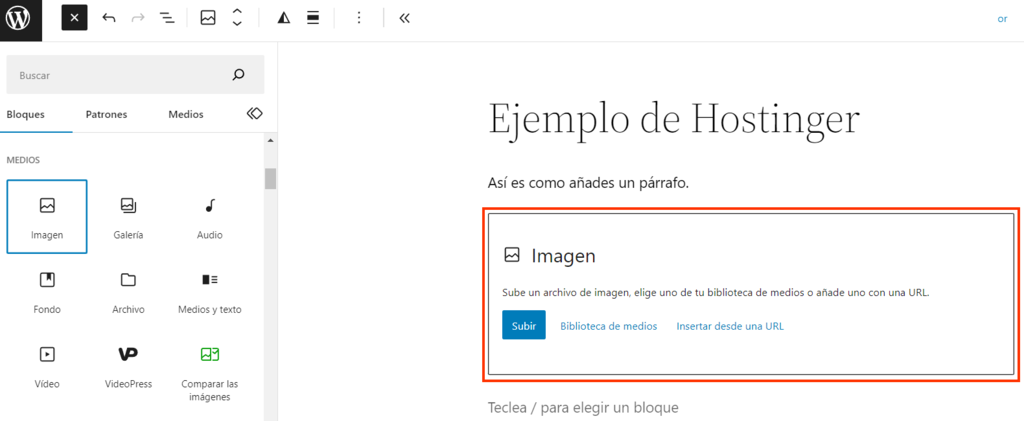Click the image upload instruction text
Viewport: 1024px width, 421px height.
pyautogui.click(x=716, y=292)
